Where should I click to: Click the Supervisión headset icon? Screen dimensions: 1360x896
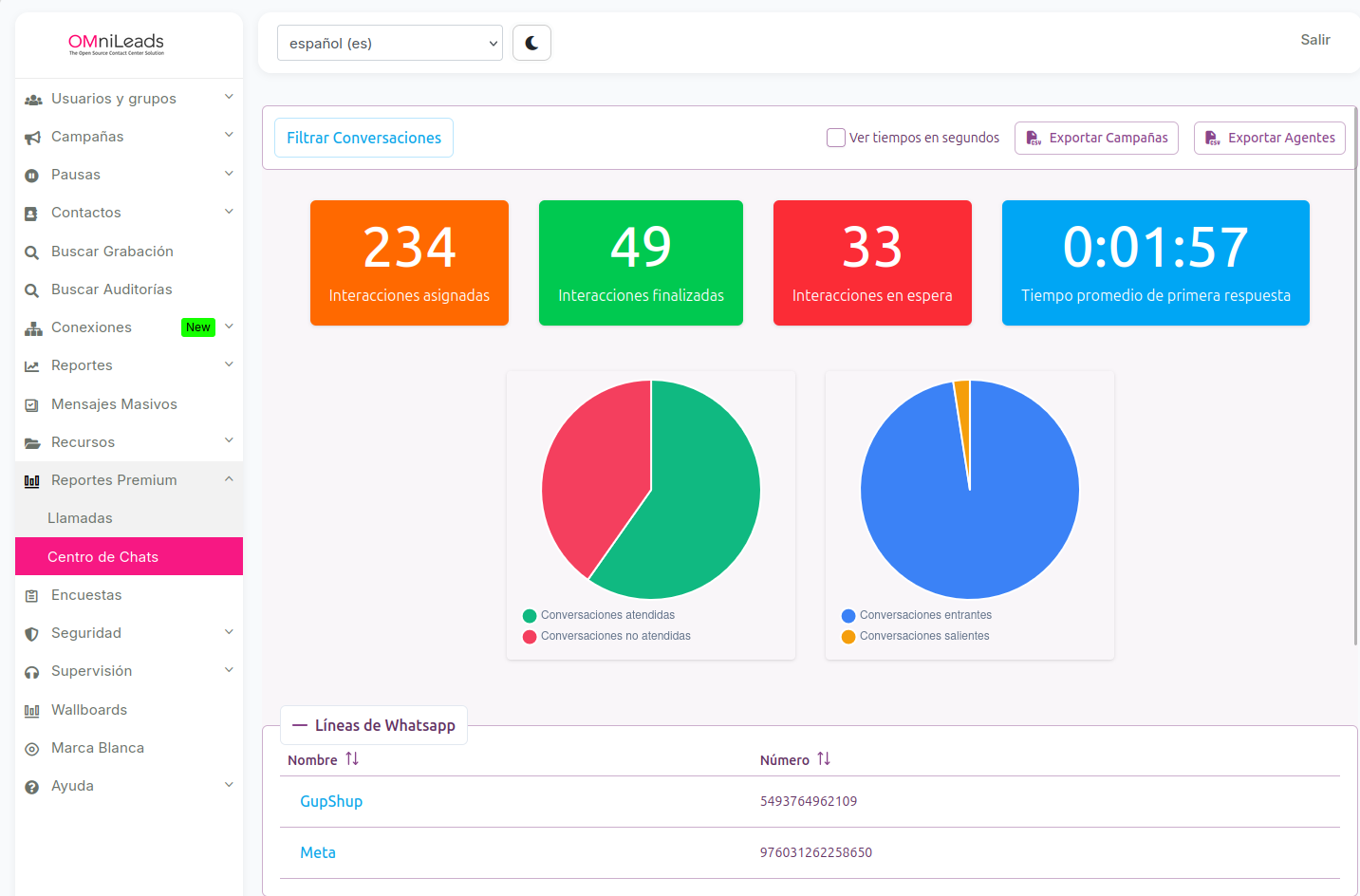click(x=31, y=672)
